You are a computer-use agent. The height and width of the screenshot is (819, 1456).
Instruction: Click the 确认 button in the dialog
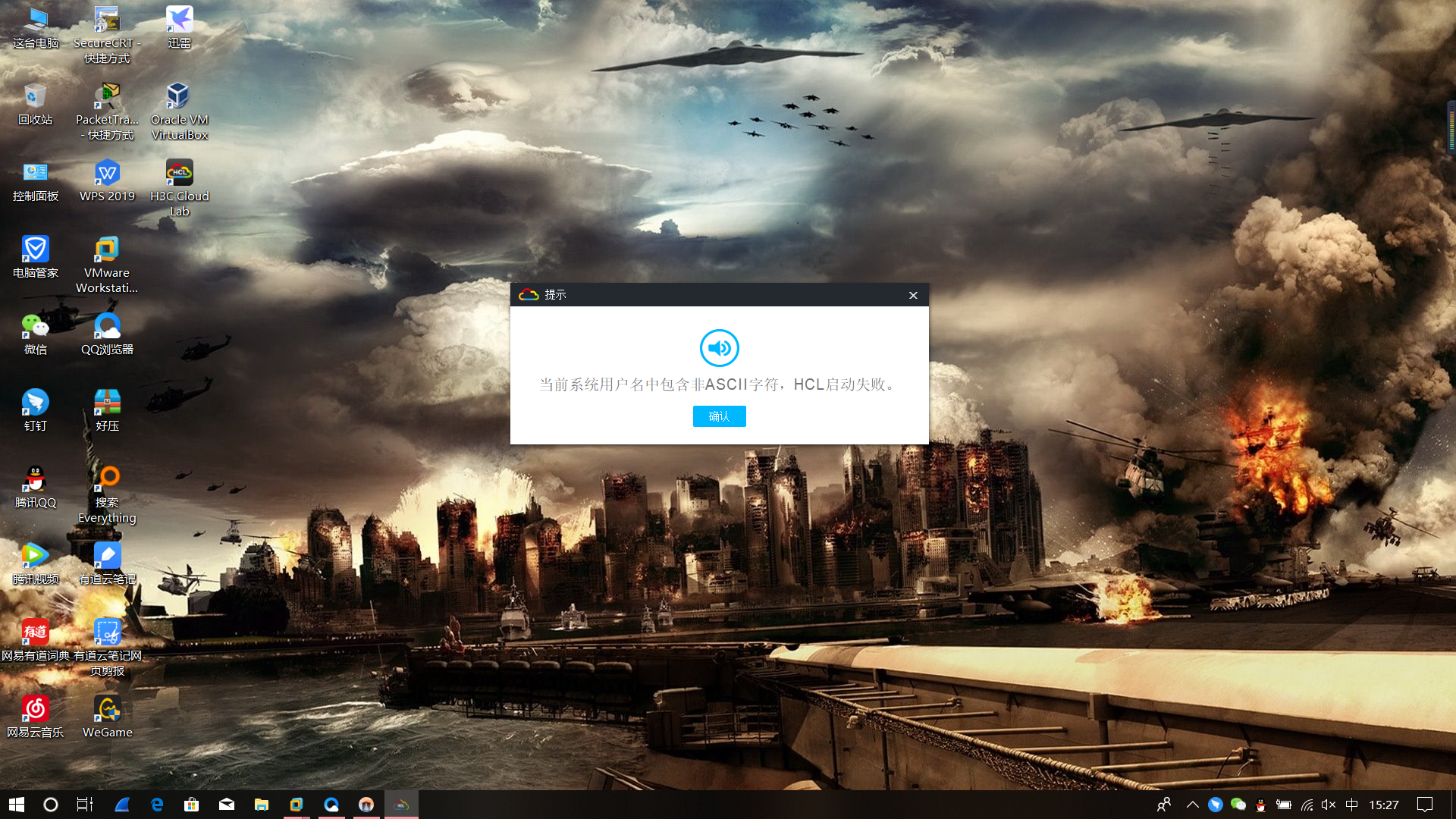(719, 416)
